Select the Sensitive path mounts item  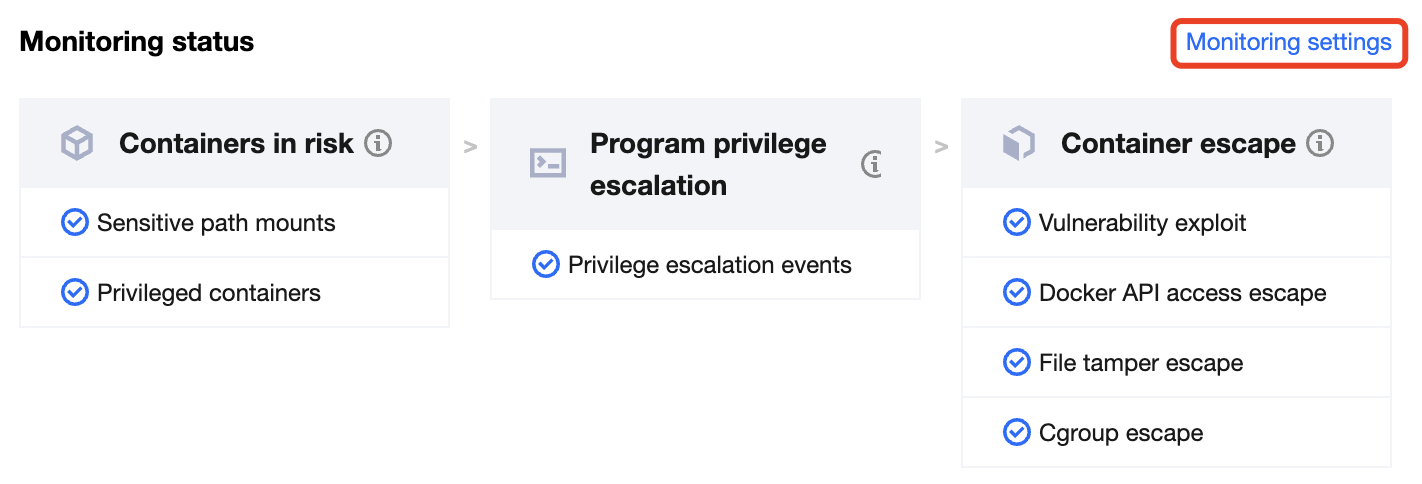click(x=216, y=222)
